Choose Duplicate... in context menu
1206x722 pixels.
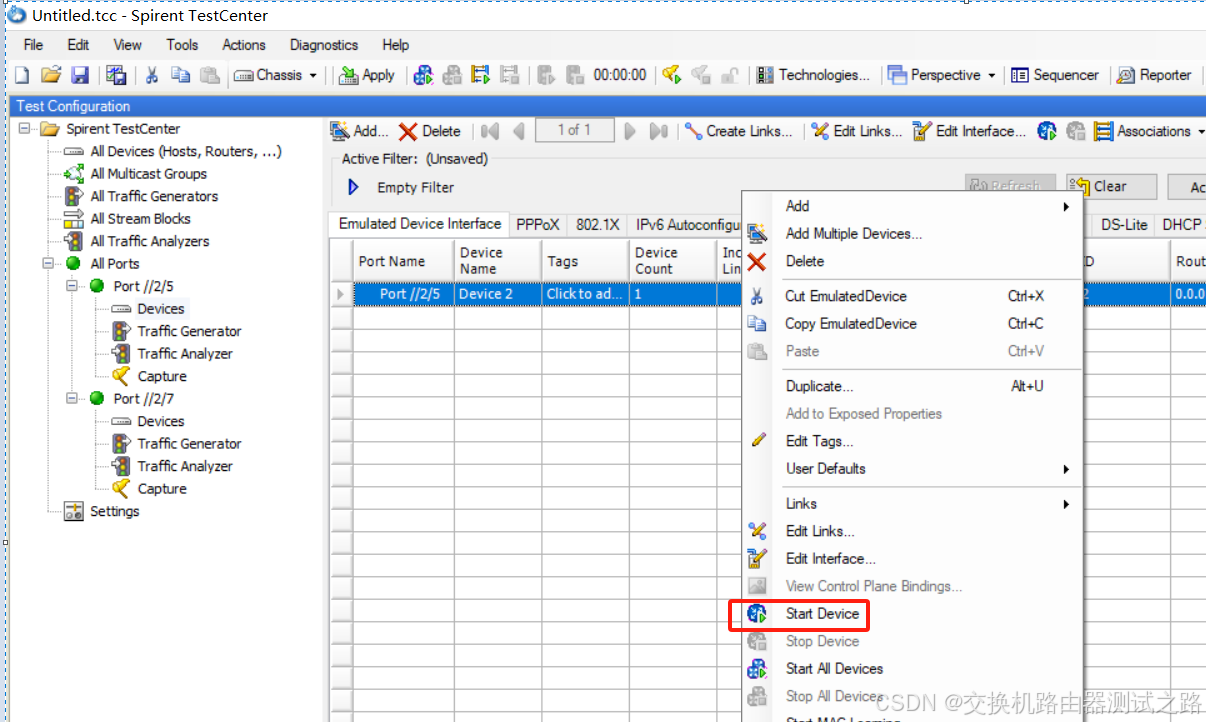tap(820, 386)
